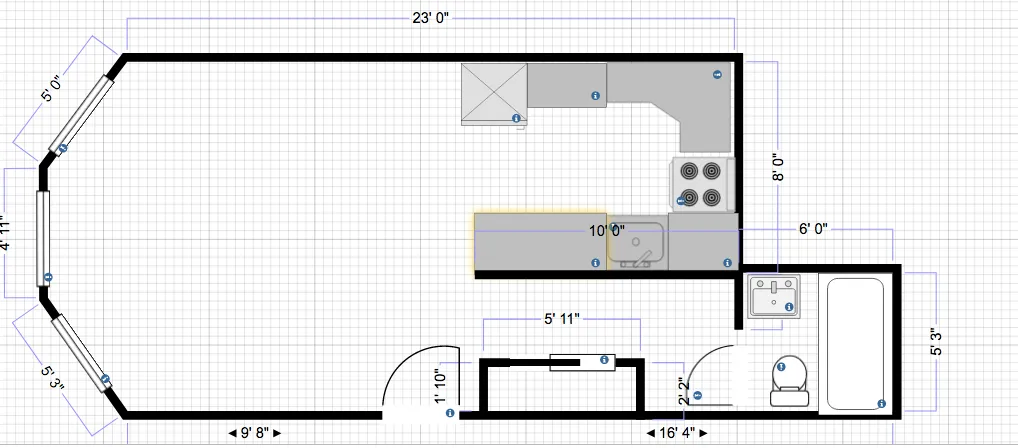Viewport: 1018px width, 448px height.
Task: Open info icon on the refrigerator
Action: point(516,118)
